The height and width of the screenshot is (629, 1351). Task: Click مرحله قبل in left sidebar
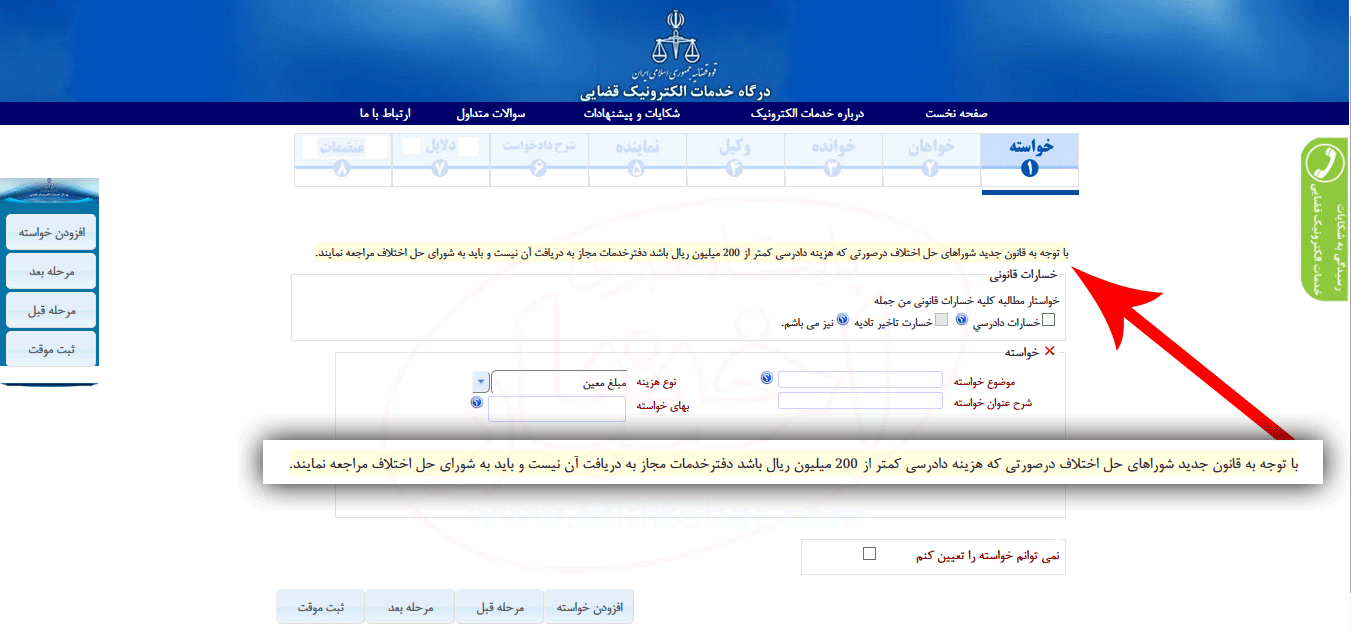click(x=51, y=310)
